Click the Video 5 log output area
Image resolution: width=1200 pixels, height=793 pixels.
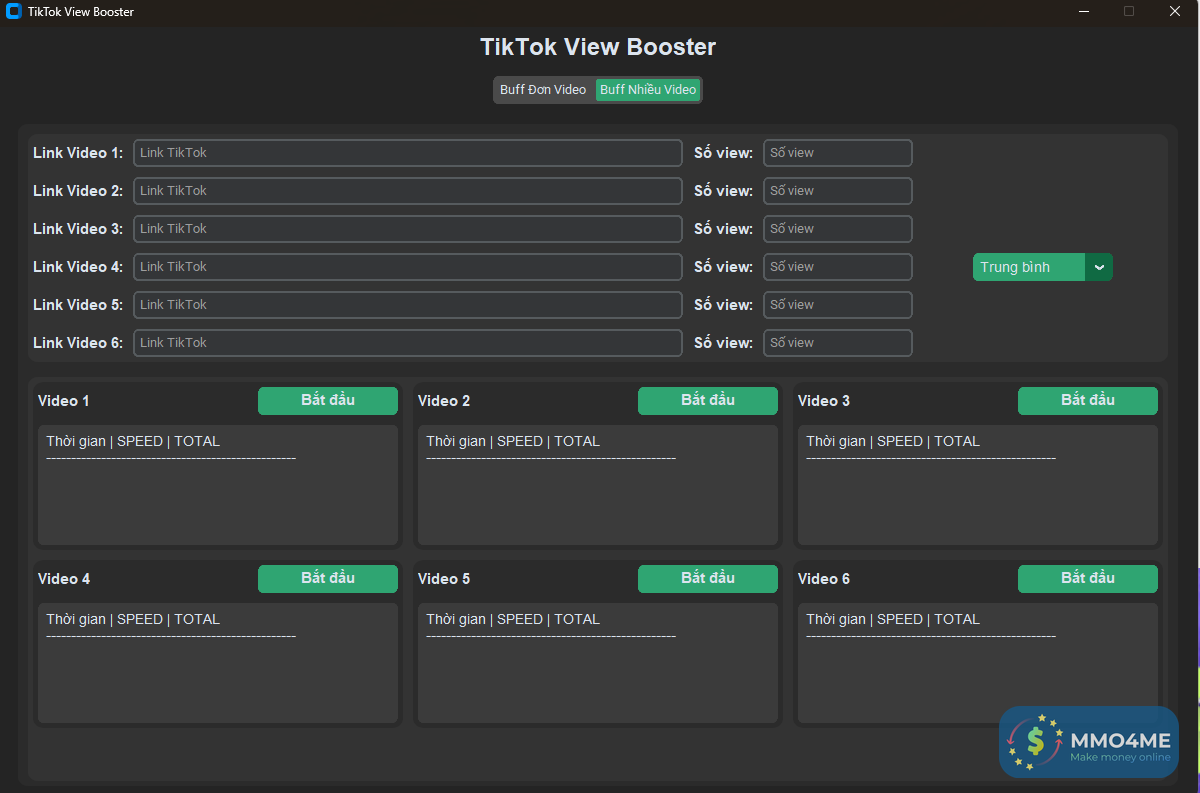point(598,663)
